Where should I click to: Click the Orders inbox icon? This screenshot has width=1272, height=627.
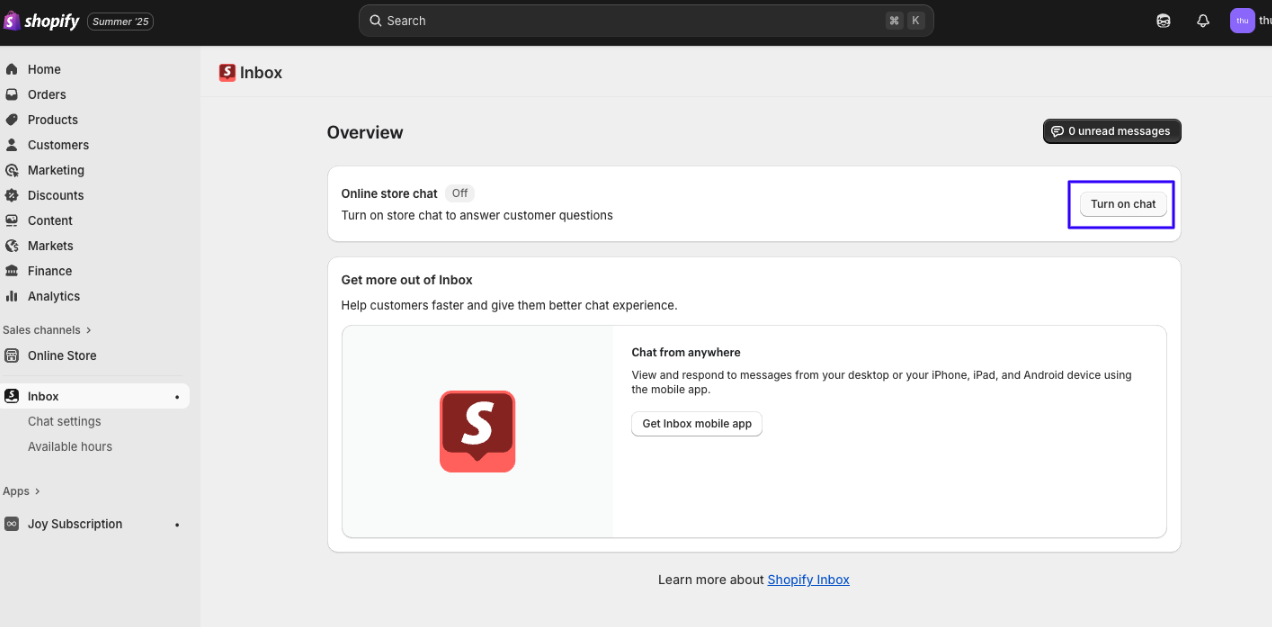tap(12, 94)
